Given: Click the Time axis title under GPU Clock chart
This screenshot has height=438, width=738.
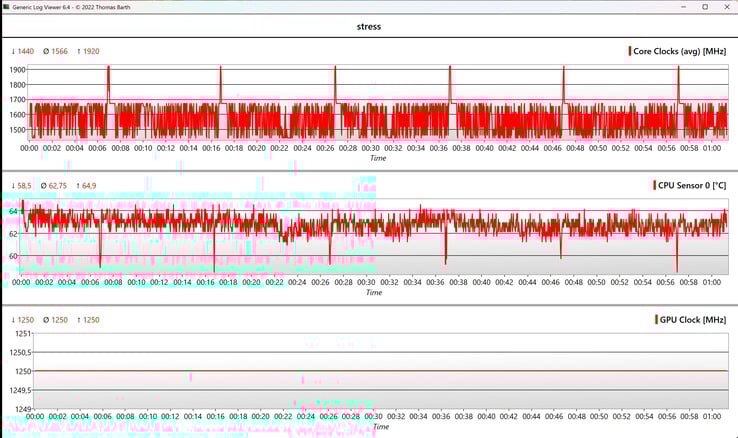Looking at the screenshot, I should [x=381, y=427].
